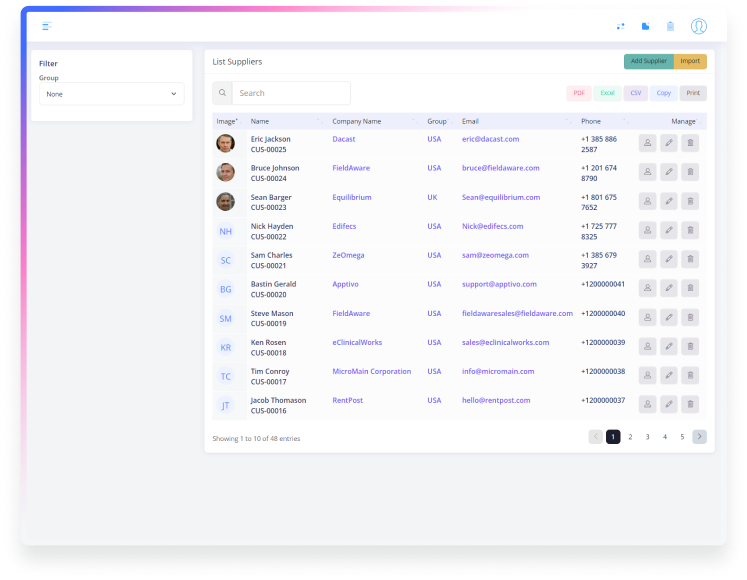Image resolution: width=747 pixels, height=580 pixels.
Task: Copy the table data
Action: [664, 93]
